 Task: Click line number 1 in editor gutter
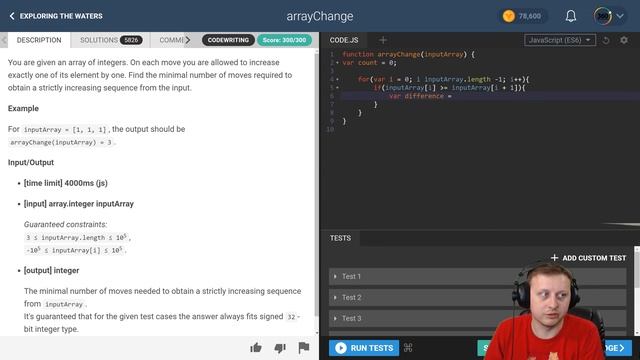332,54
